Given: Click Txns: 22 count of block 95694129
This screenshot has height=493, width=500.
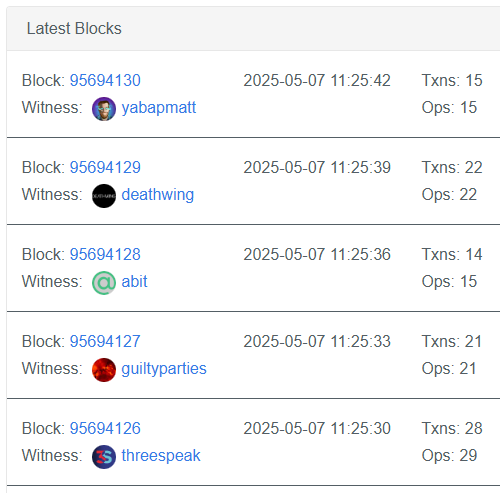Looking at the screenshot, I should coord(452,167).
